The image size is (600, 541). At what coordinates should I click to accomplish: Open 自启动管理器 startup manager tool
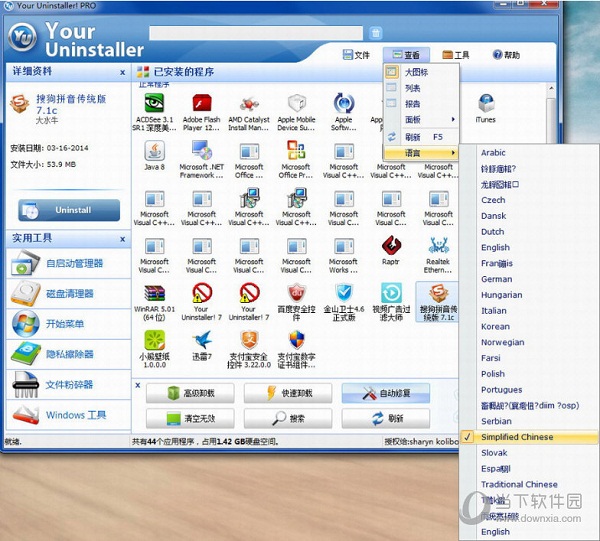tap(69, 263)
